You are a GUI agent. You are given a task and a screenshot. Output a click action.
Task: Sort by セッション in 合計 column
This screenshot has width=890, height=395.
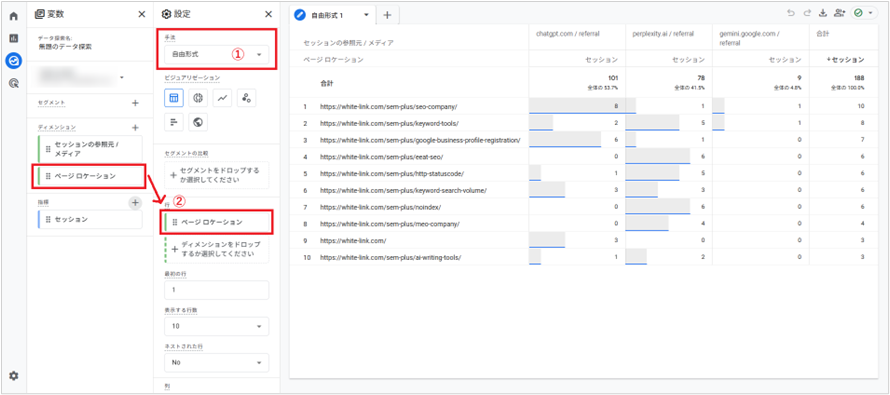point(845,59)
